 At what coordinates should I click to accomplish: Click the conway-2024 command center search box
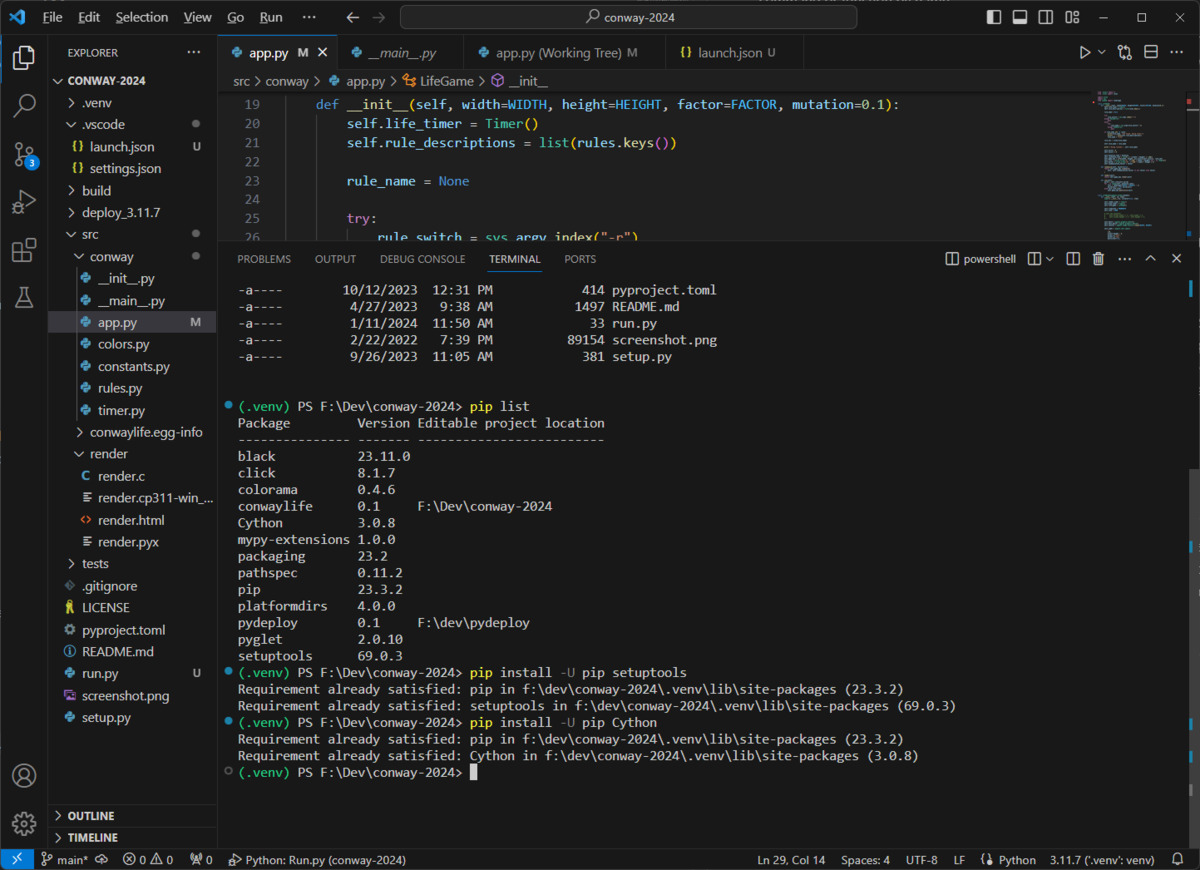(628, 17)
